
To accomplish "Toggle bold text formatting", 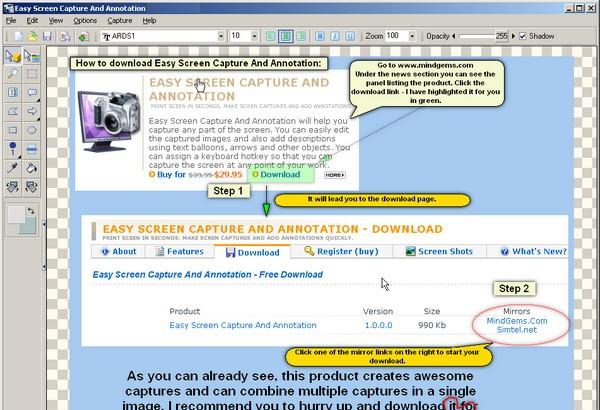I will pyautogui.click(x=320, y=36).
